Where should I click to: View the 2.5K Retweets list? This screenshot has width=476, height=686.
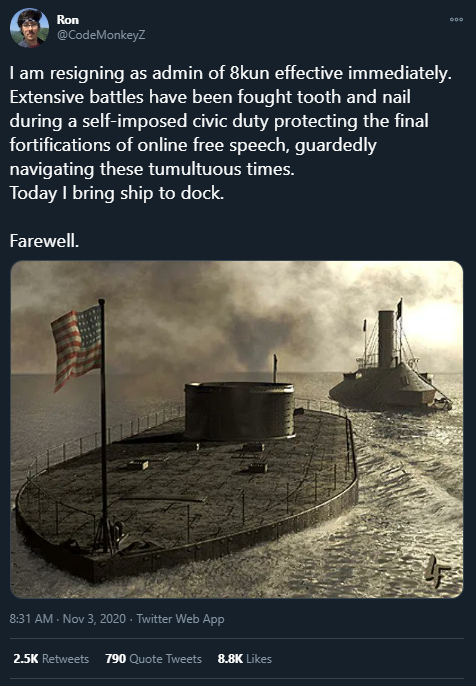pyautogui.click(x=51, y=658)
